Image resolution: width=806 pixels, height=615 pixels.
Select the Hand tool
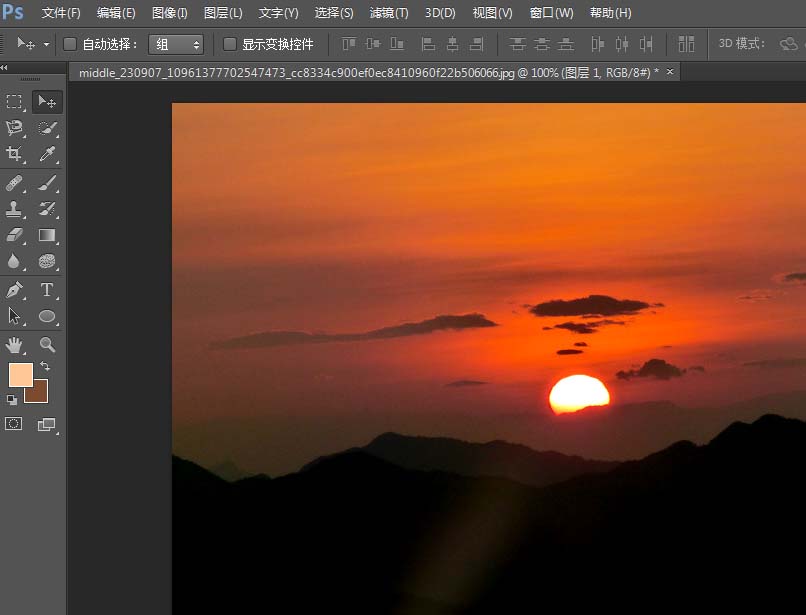[15, 345]
